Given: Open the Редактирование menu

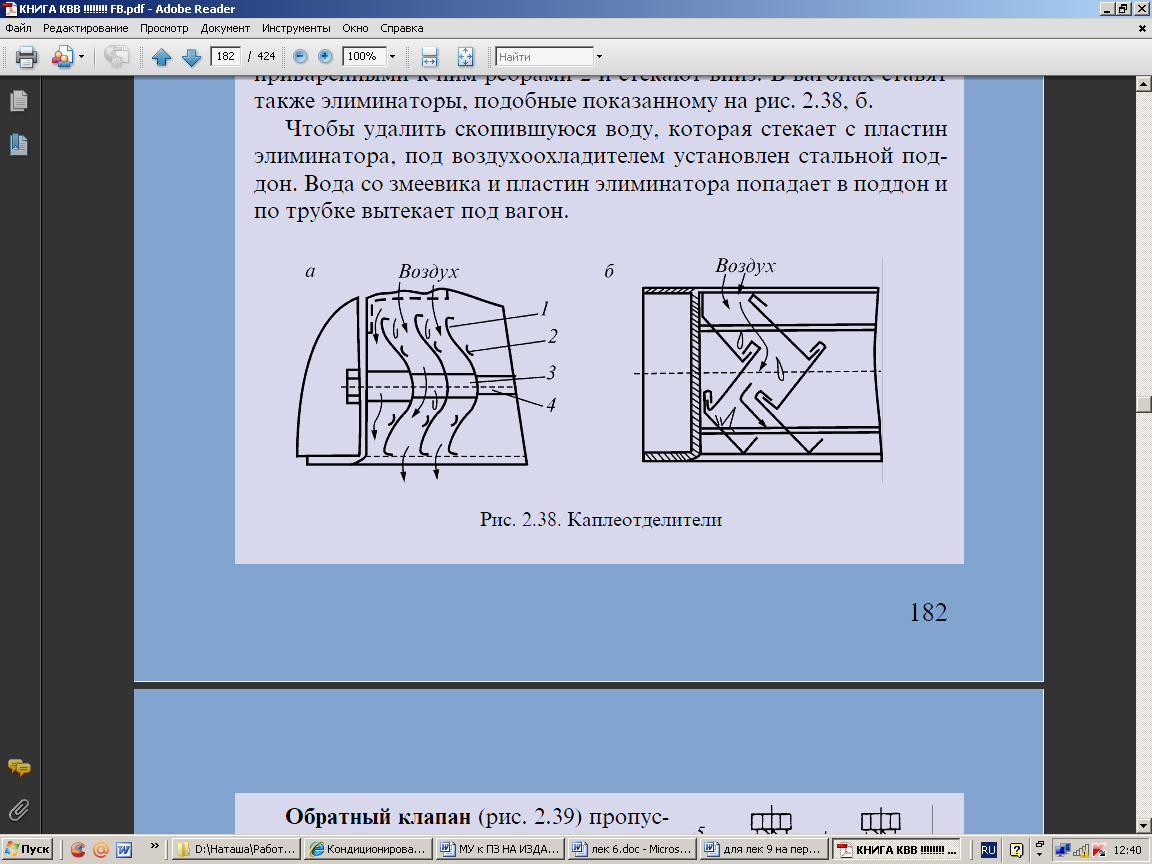Looking at the screenshot, I should click(x=85, y=28).
